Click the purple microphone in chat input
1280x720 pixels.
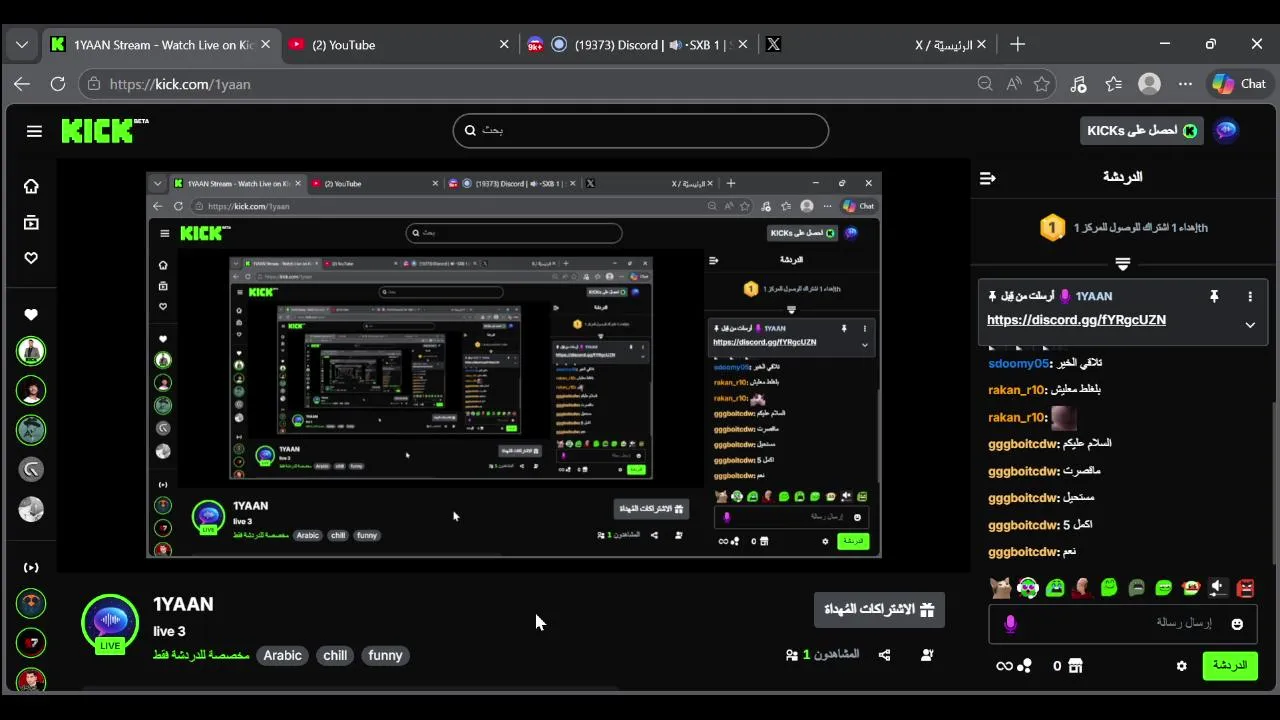pos(1010,624)
